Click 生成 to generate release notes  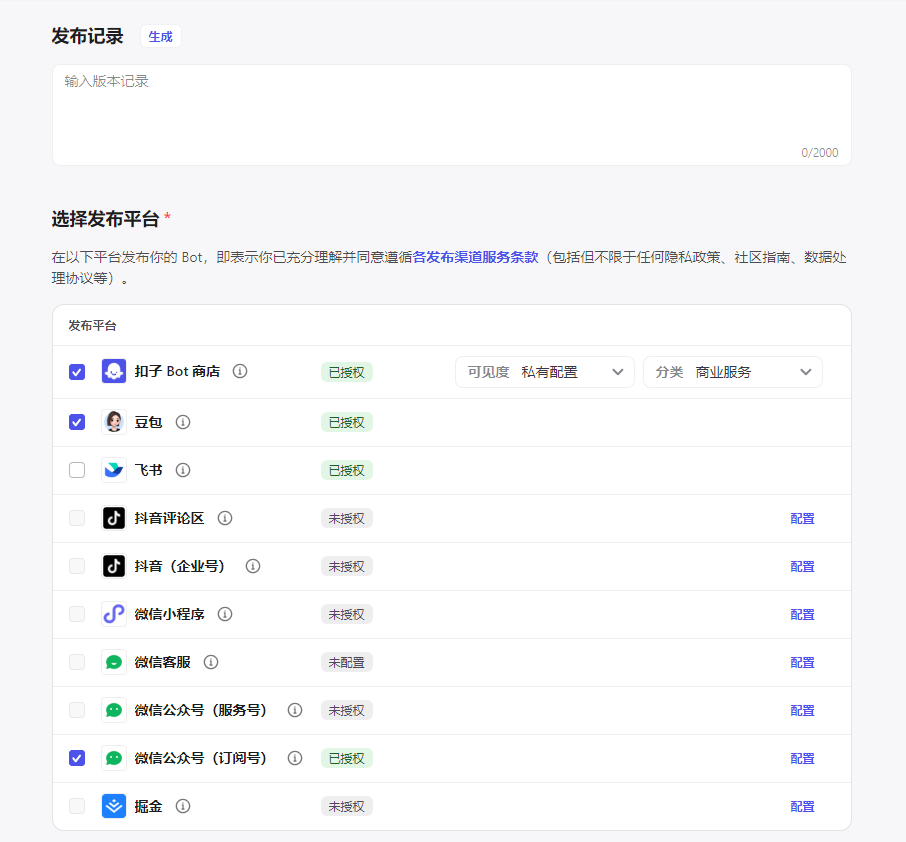pyautogui.click(x=161, y=36)
